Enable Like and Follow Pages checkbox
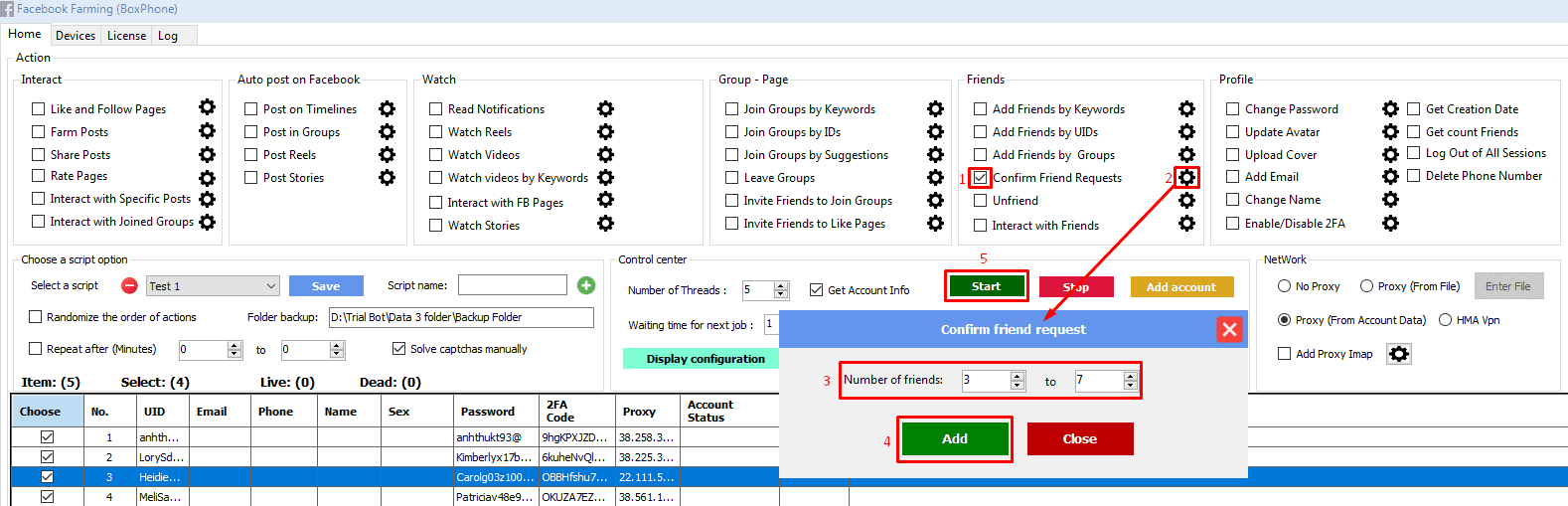This screenshot has height=506, width=1568. pyautogui.click(x=39, y=108)
